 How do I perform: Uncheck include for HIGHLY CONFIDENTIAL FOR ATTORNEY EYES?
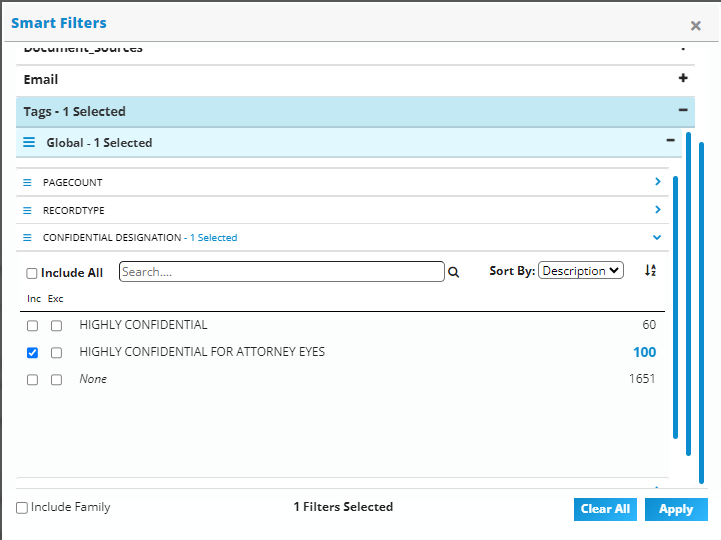[33, 353]
